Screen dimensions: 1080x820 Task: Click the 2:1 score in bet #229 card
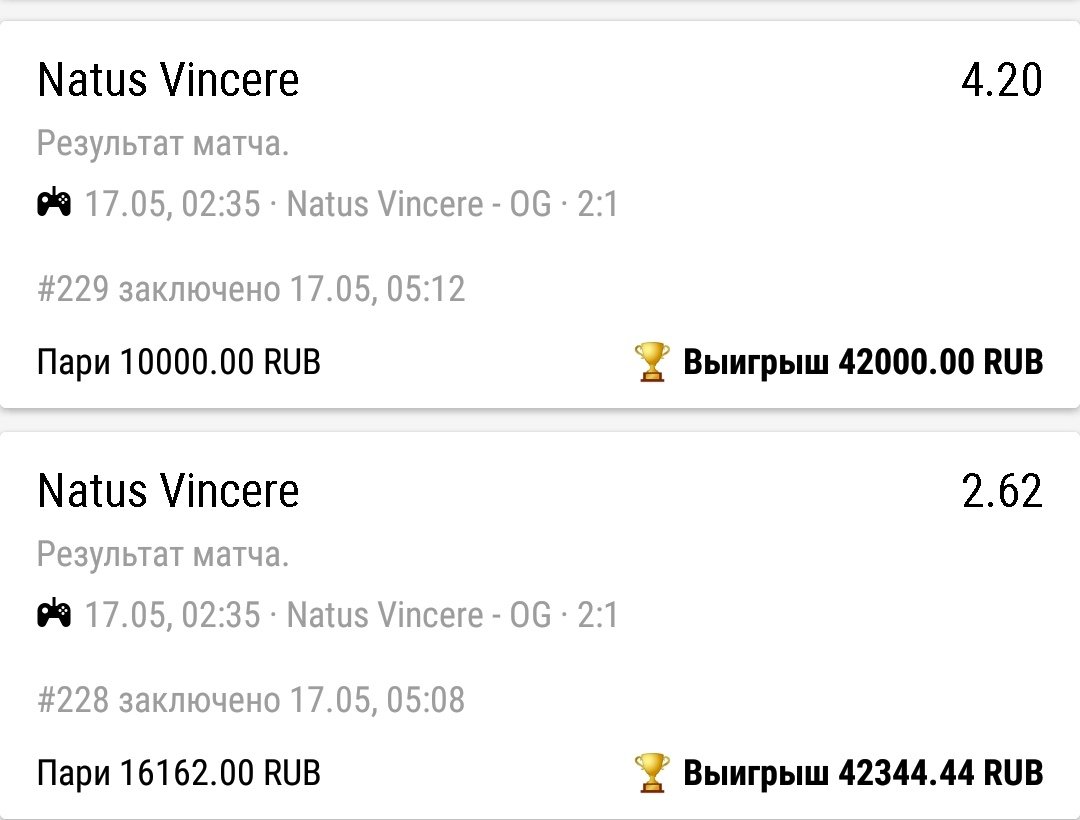click(x=597, y=205)
